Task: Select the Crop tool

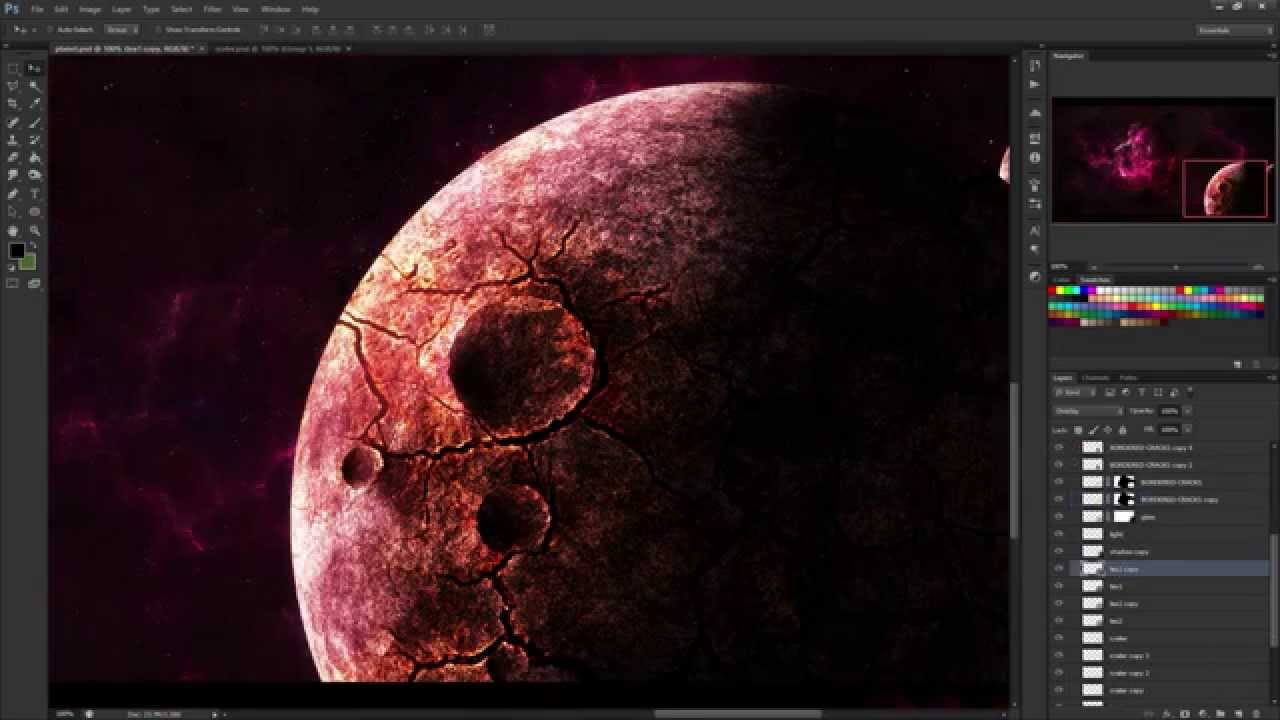Action: coord(13,104)
